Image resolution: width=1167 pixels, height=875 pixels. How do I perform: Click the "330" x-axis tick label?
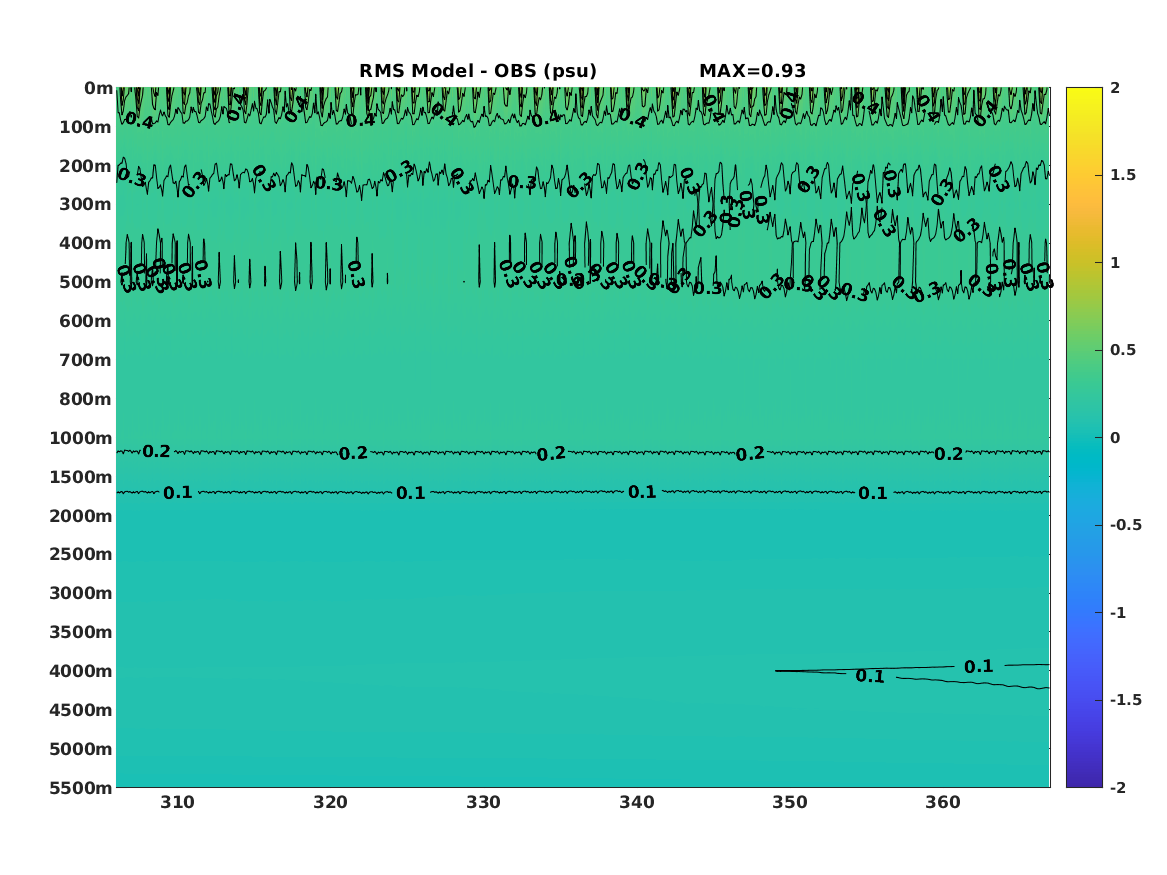click(484, 802)
